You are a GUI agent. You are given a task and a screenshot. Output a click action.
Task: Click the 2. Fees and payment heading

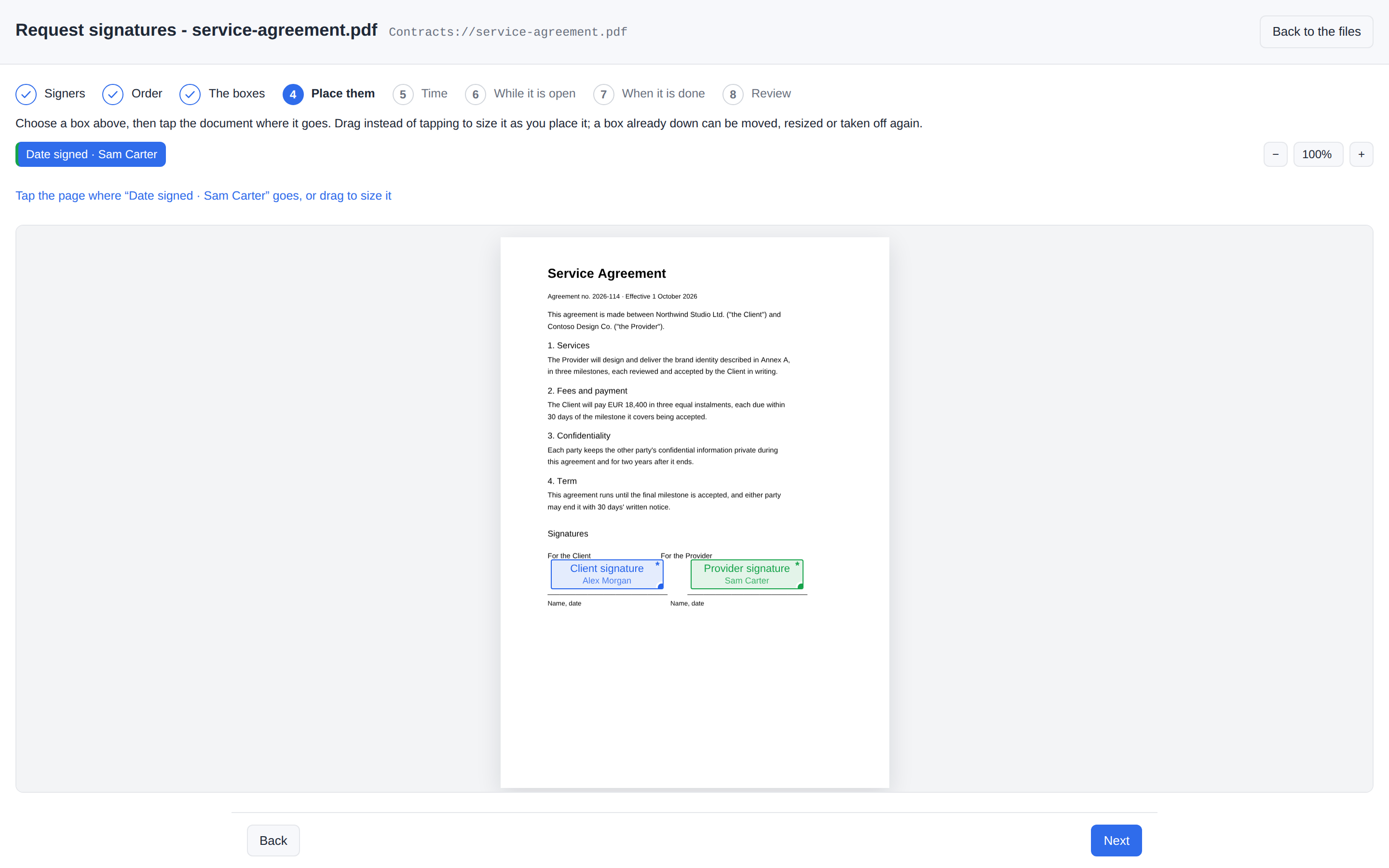coord(587,391)
